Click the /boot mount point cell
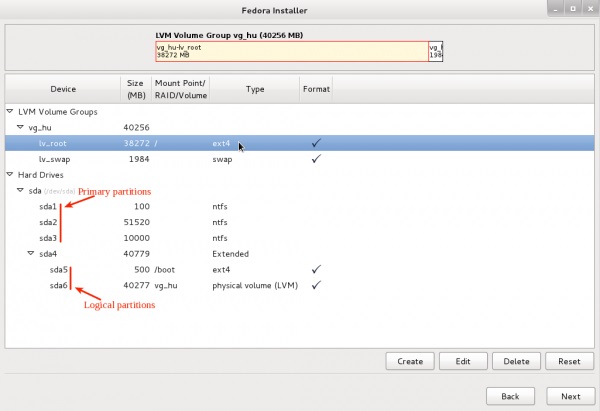The width and height of the screenshot is (600, 411). [165, 269]
